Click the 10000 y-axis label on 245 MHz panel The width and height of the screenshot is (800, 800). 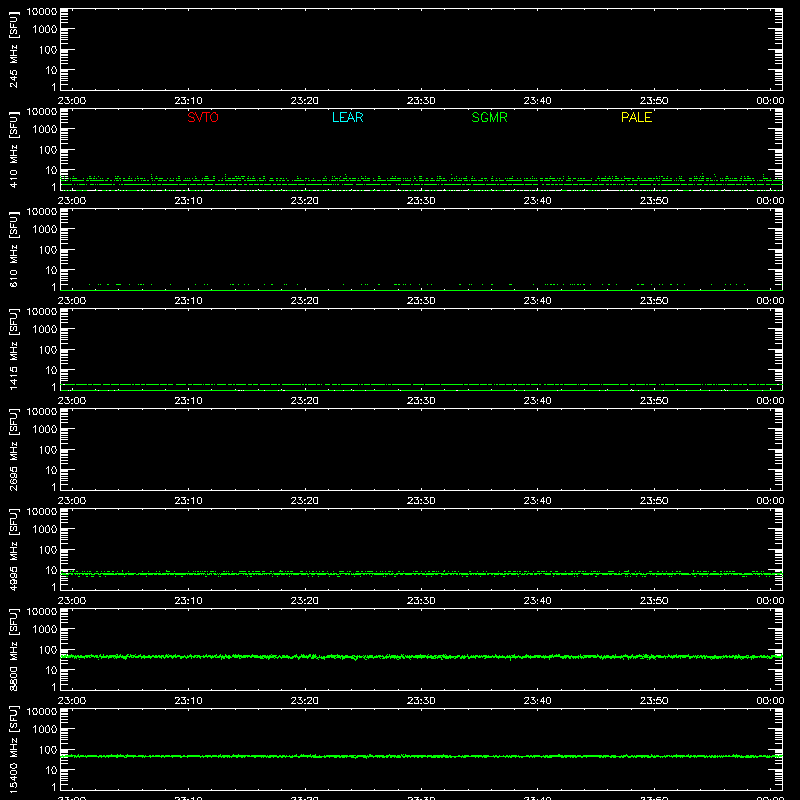pyautogui.click(x=42, y=12)
